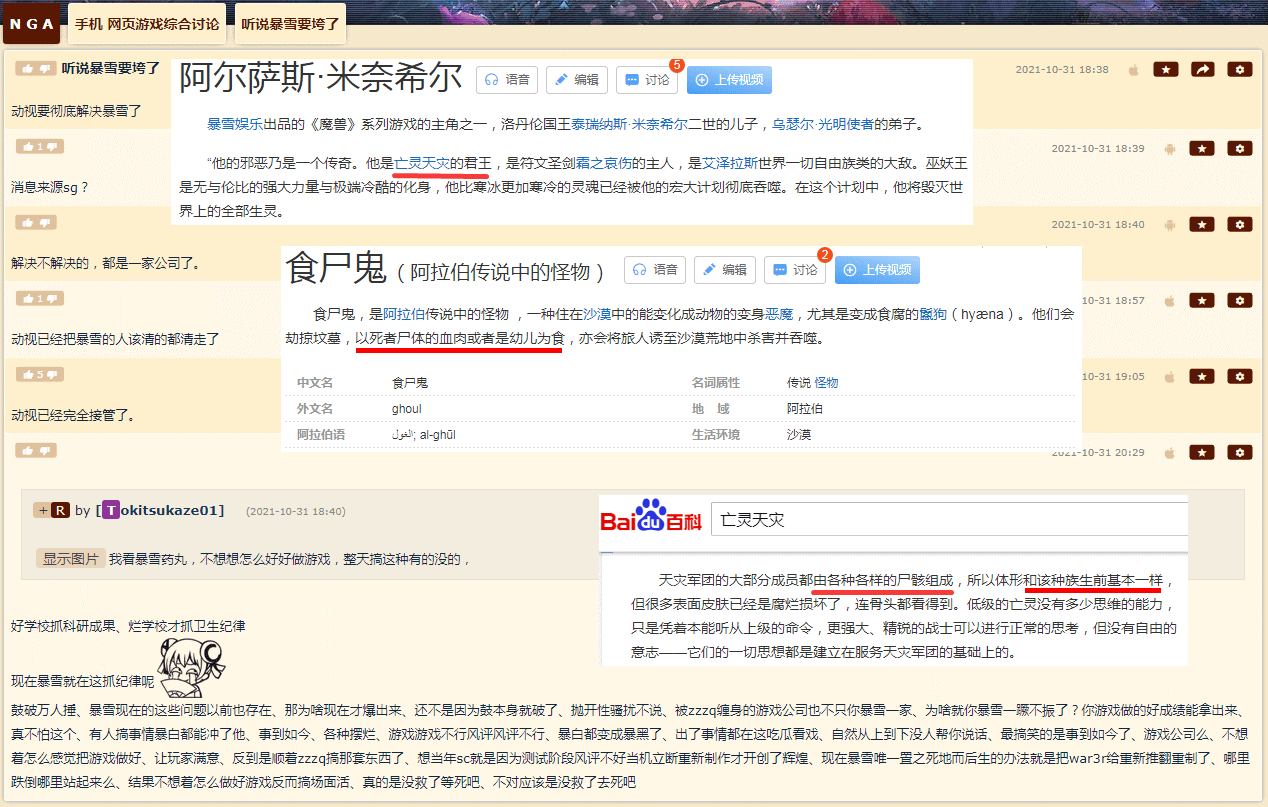
Task: Click the crying girl emoticon image
Action: click(192, 667)
